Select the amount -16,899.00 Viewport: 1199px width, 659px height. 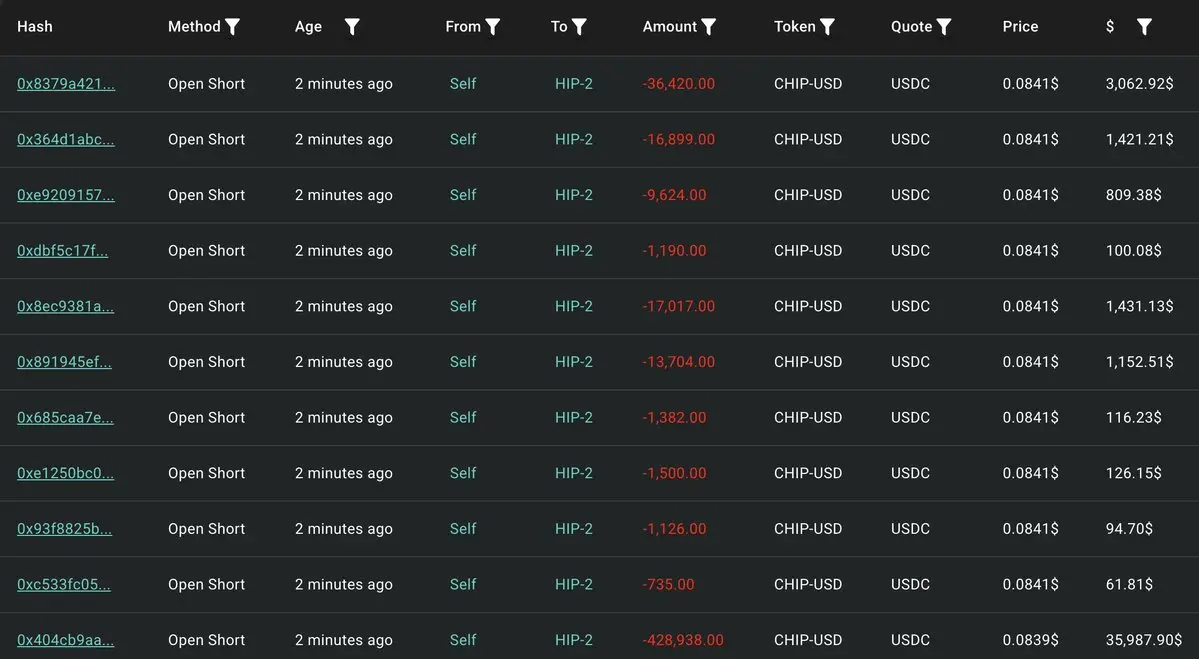[678, 139]
